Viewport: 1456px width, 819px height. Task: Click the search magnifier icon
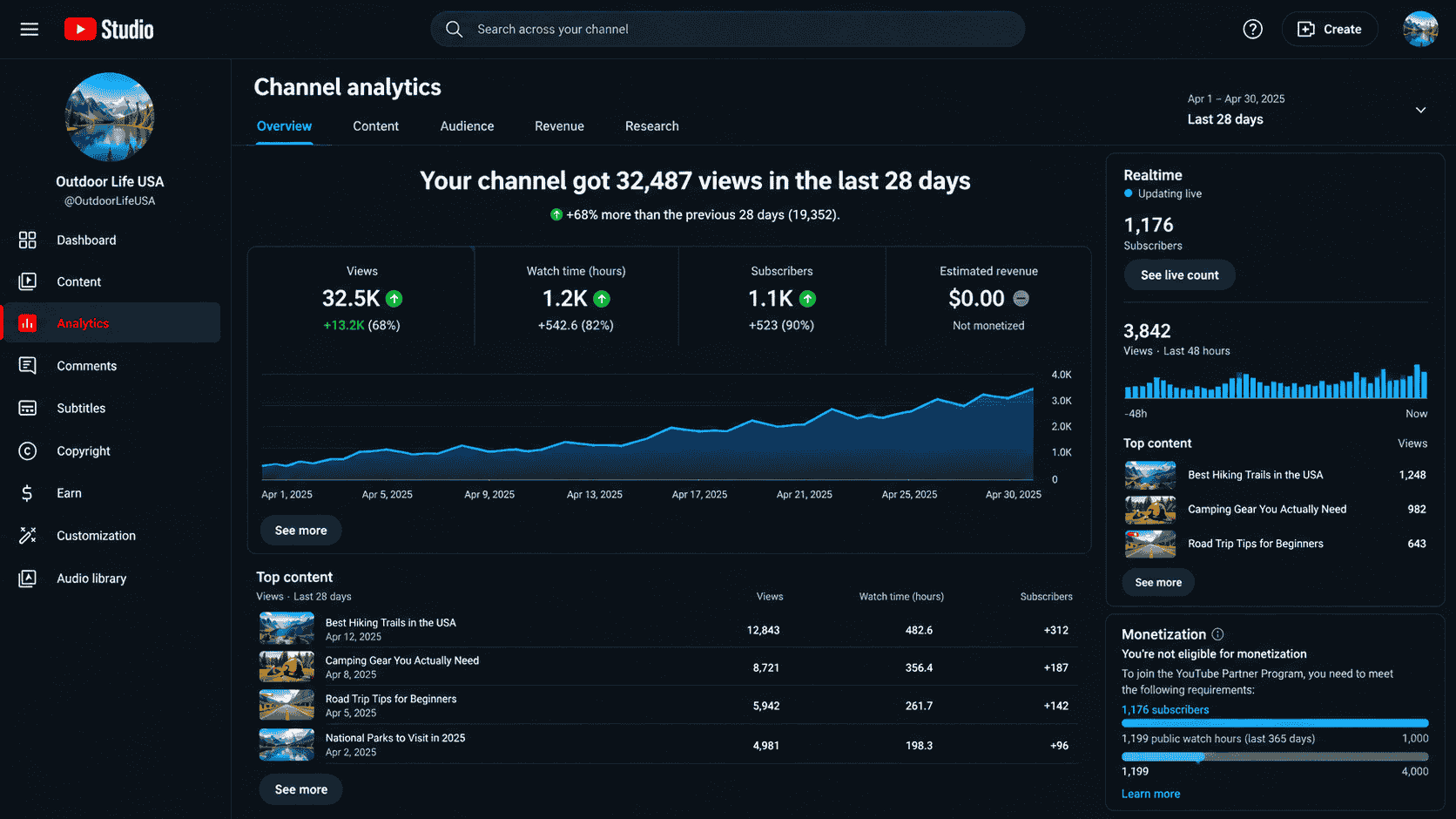(454, 30)
